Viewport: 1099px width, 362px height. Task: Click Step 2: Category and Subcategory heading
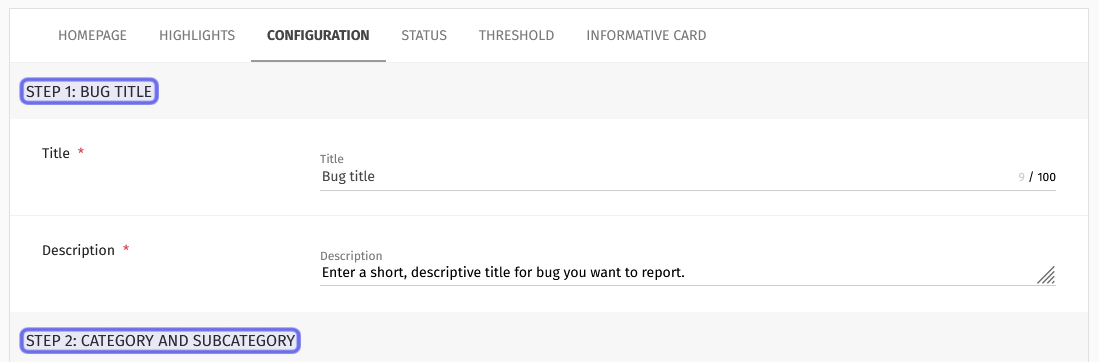coord(160,341)
